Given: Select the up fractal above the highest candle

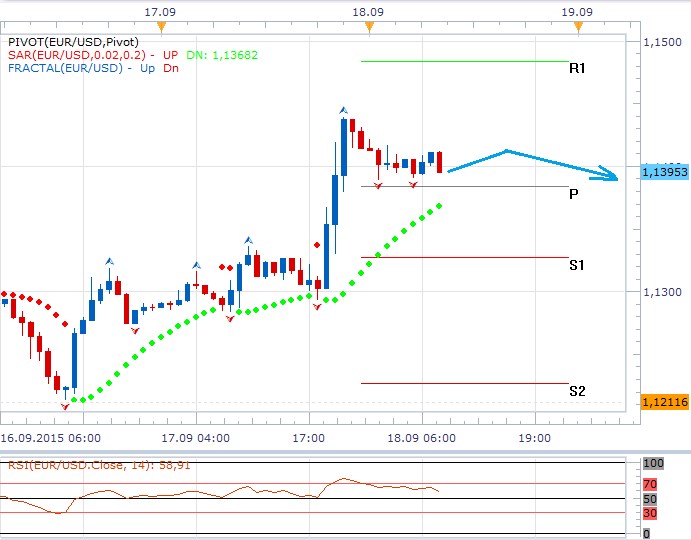Looking at the screenshot, I should pyautogui.click(x=343, y=110).
